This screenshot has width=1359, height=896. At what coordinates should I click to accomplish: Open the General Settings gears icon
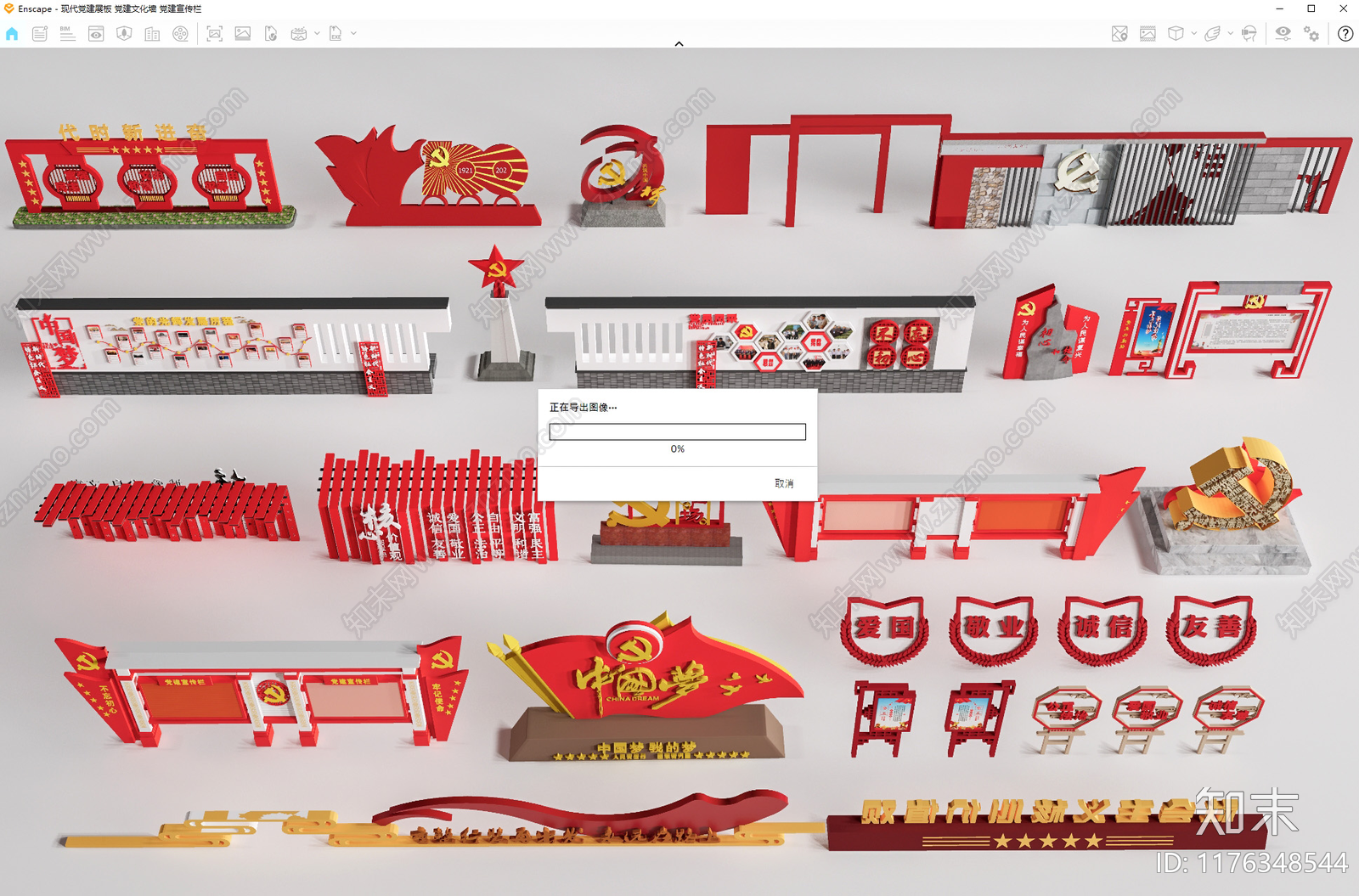pyautogui.click(x=1311, y=34)
